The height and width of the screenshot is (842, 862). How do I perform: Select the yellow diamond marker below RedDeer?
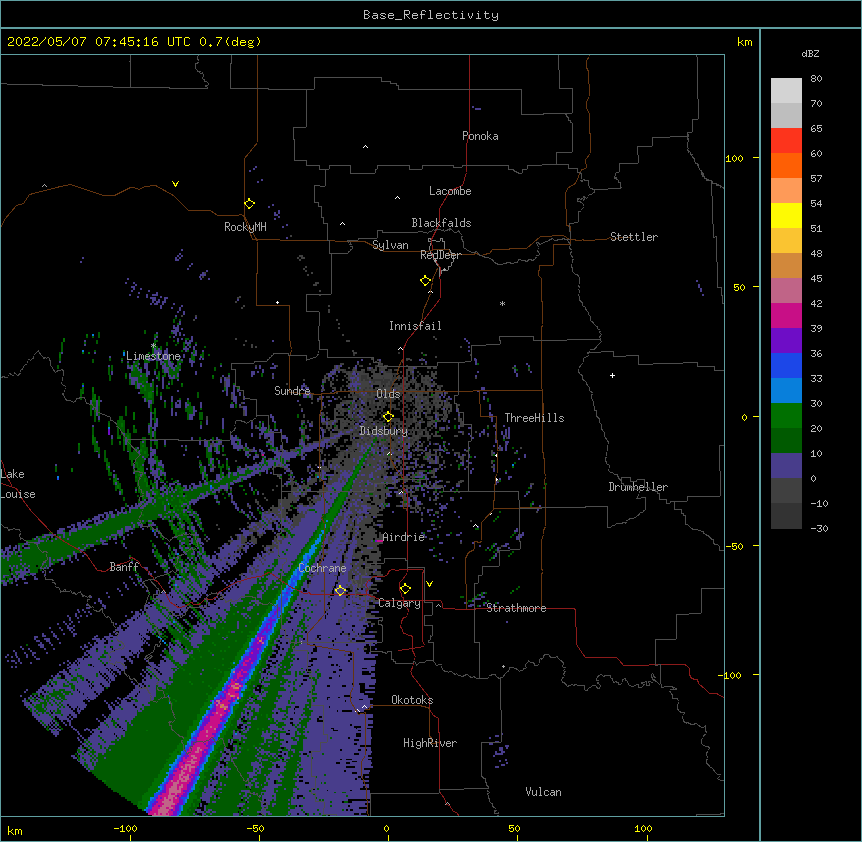(425, 281)
